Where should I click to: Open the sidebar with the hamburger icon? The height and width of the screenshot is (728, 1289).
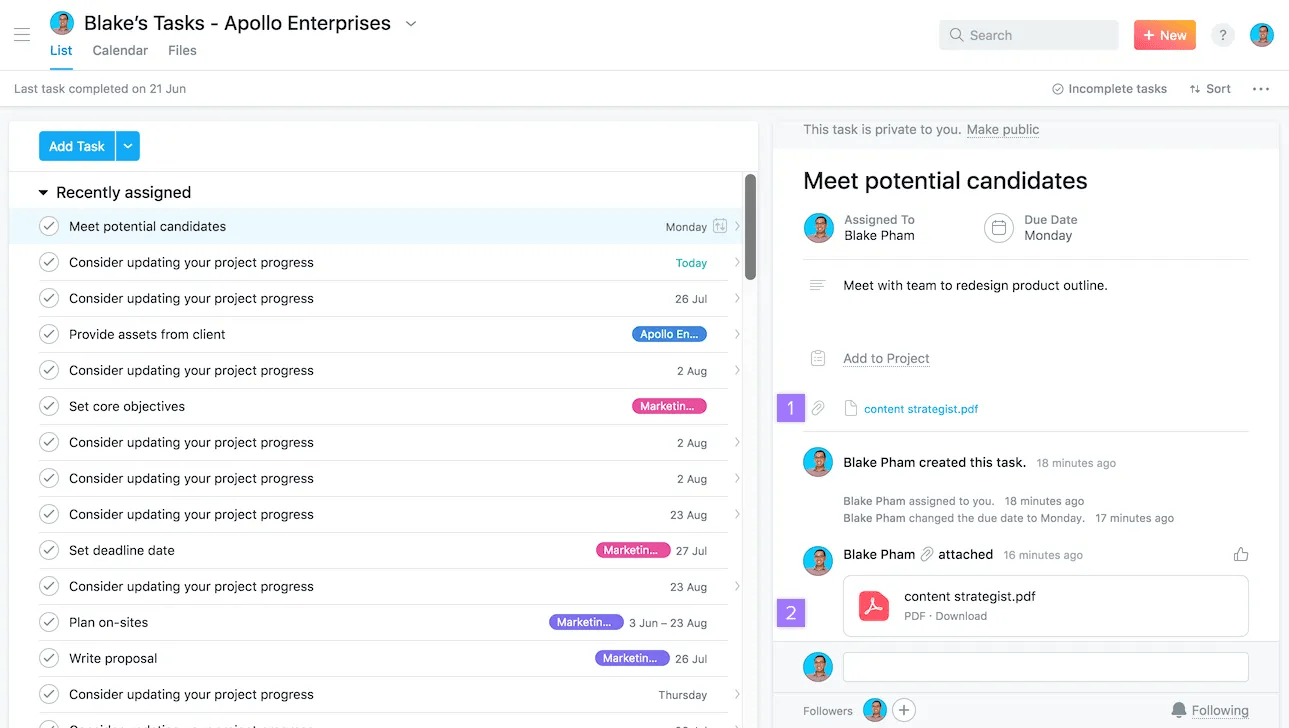click(x=22, y=35)
